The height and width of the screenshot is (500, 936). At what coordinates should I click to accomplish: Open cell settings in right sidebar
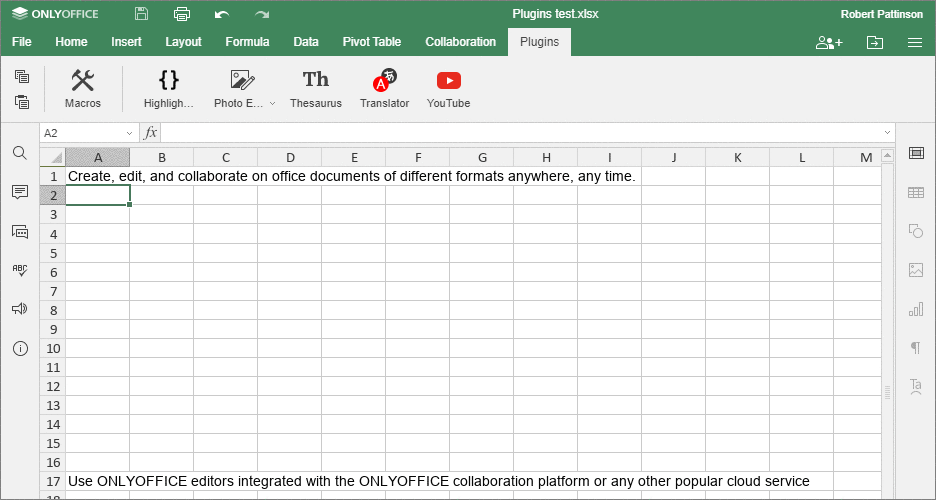(x=916, y=153)
